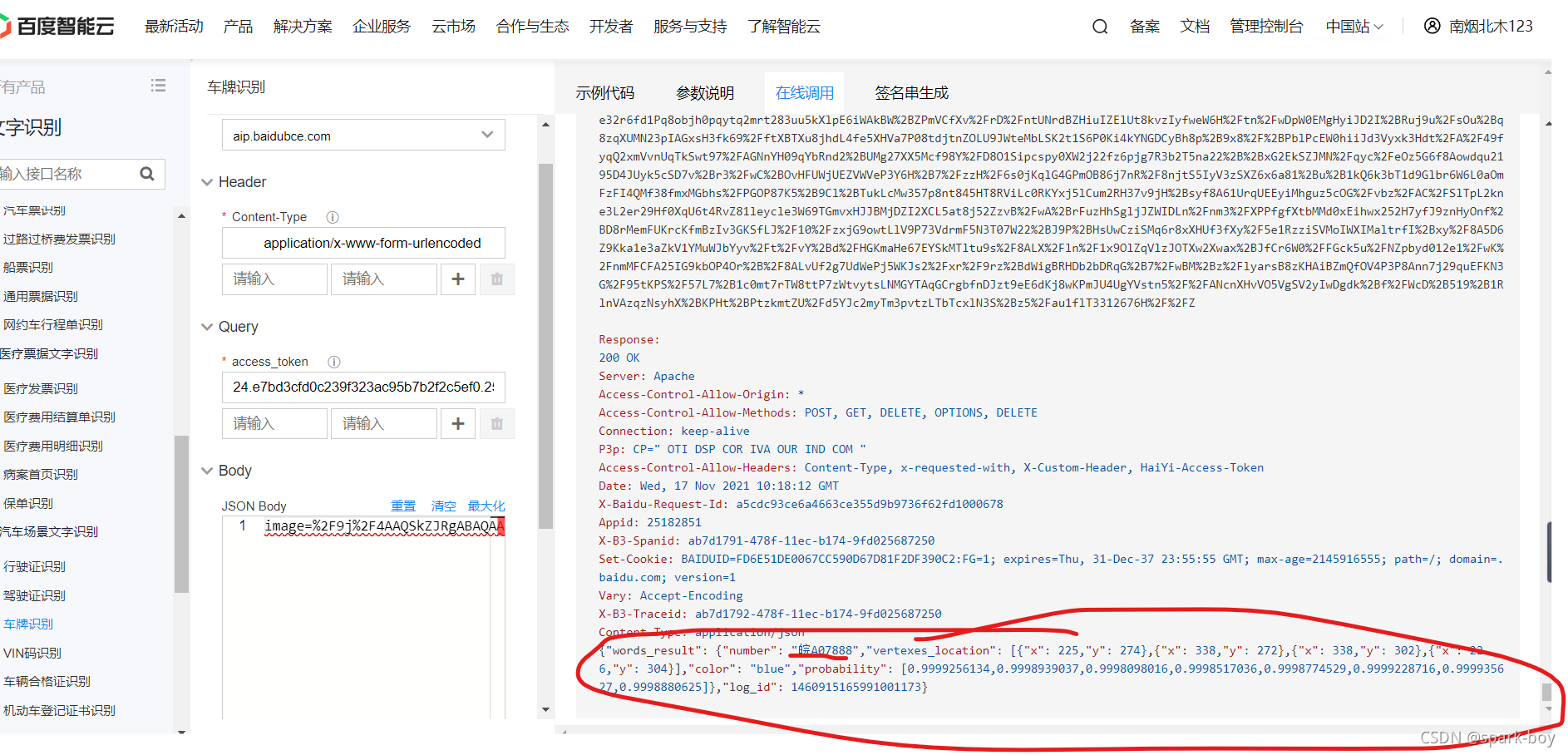Open the 合作与生态 menu
The image size is (1568, 755).
pos(532,27)
